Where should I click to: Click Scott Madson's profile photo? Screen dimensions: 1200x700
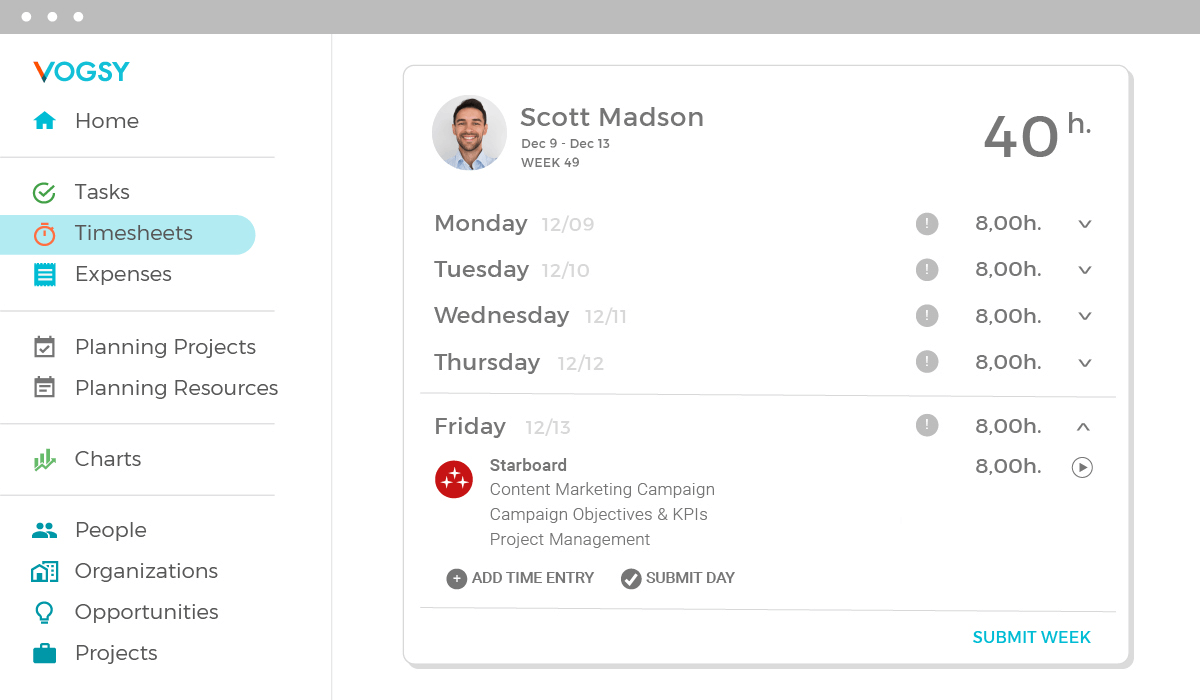[x=469, y=133]
